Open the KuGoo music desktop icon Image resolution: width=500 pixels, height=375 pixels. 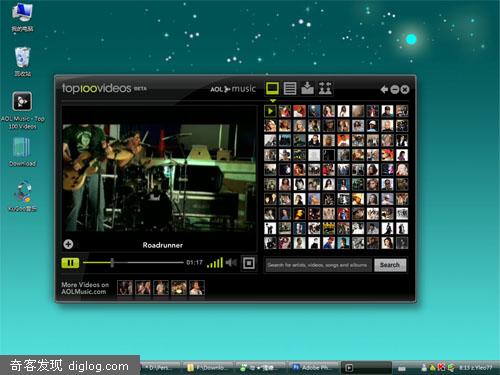coord(22,197)
